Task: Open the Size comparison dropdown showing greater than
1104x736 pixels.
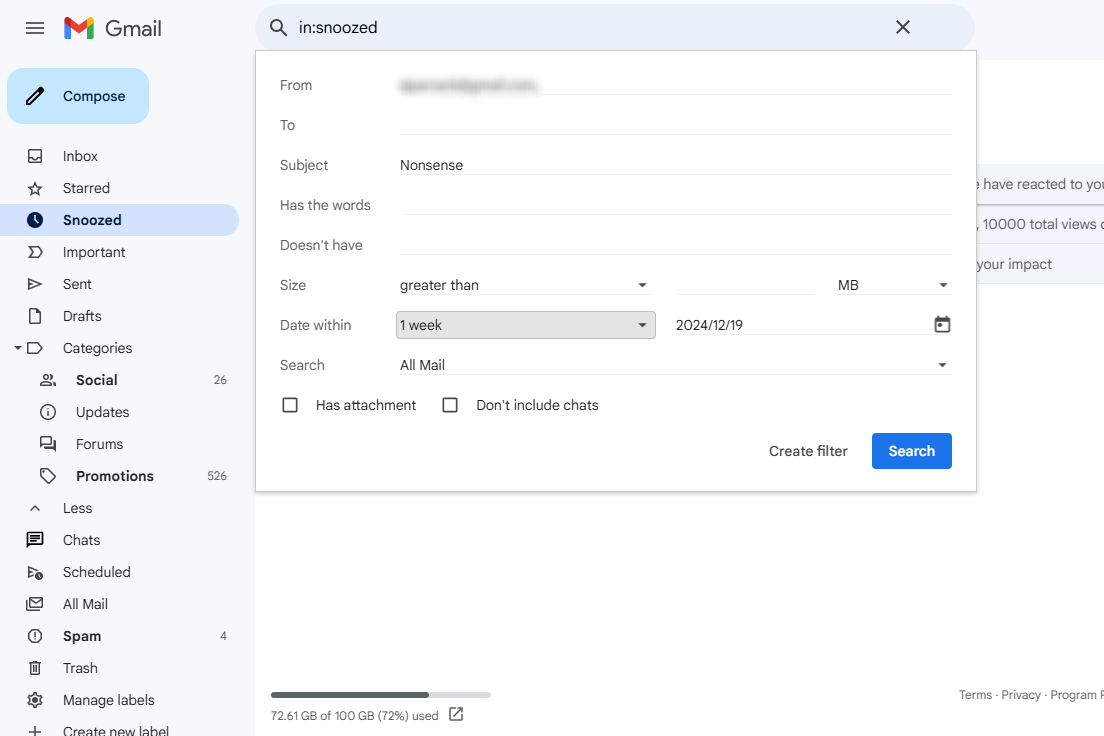Action: tap(525, 285)
